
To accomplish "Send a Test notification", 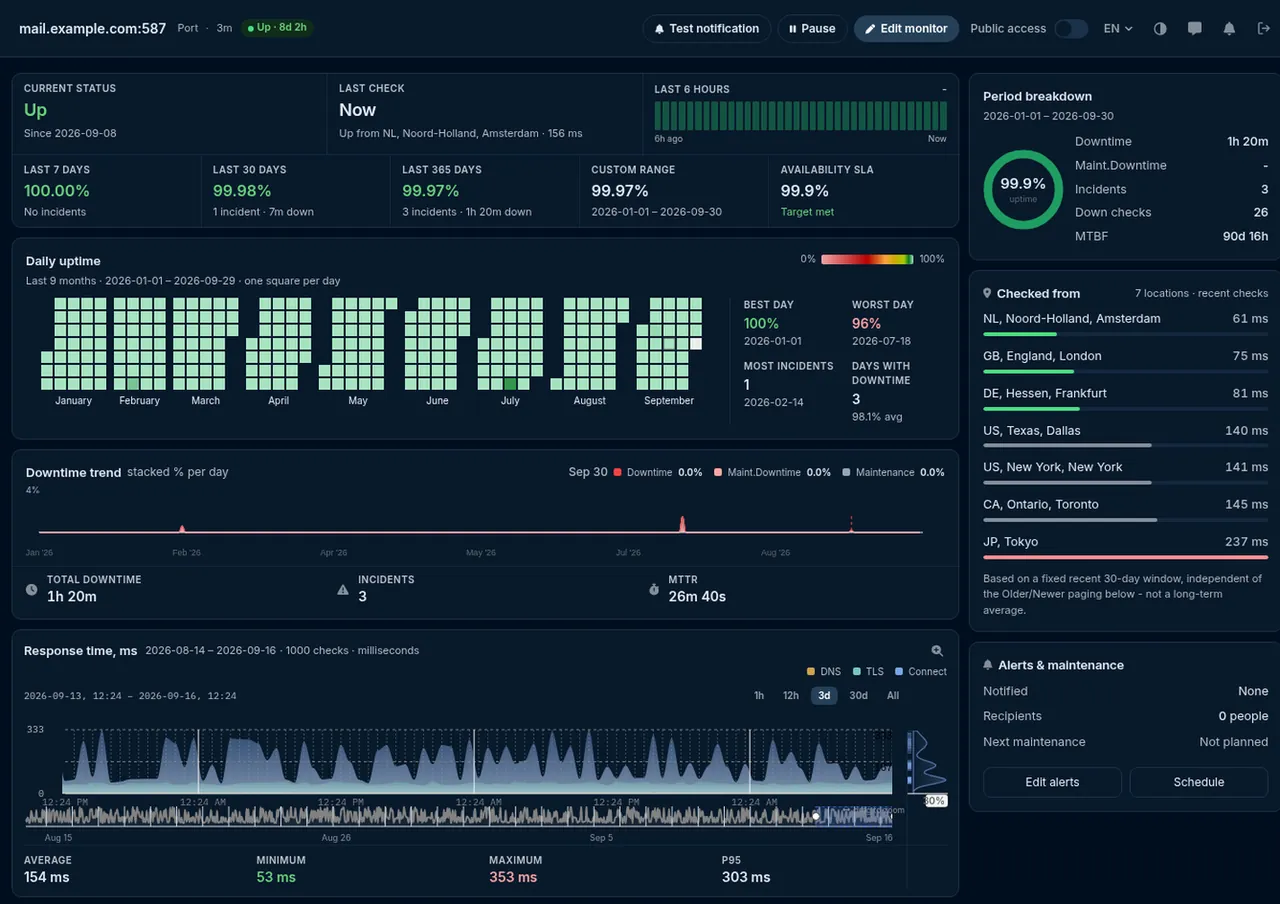I will pyautogui.click(x=706, y=29).
